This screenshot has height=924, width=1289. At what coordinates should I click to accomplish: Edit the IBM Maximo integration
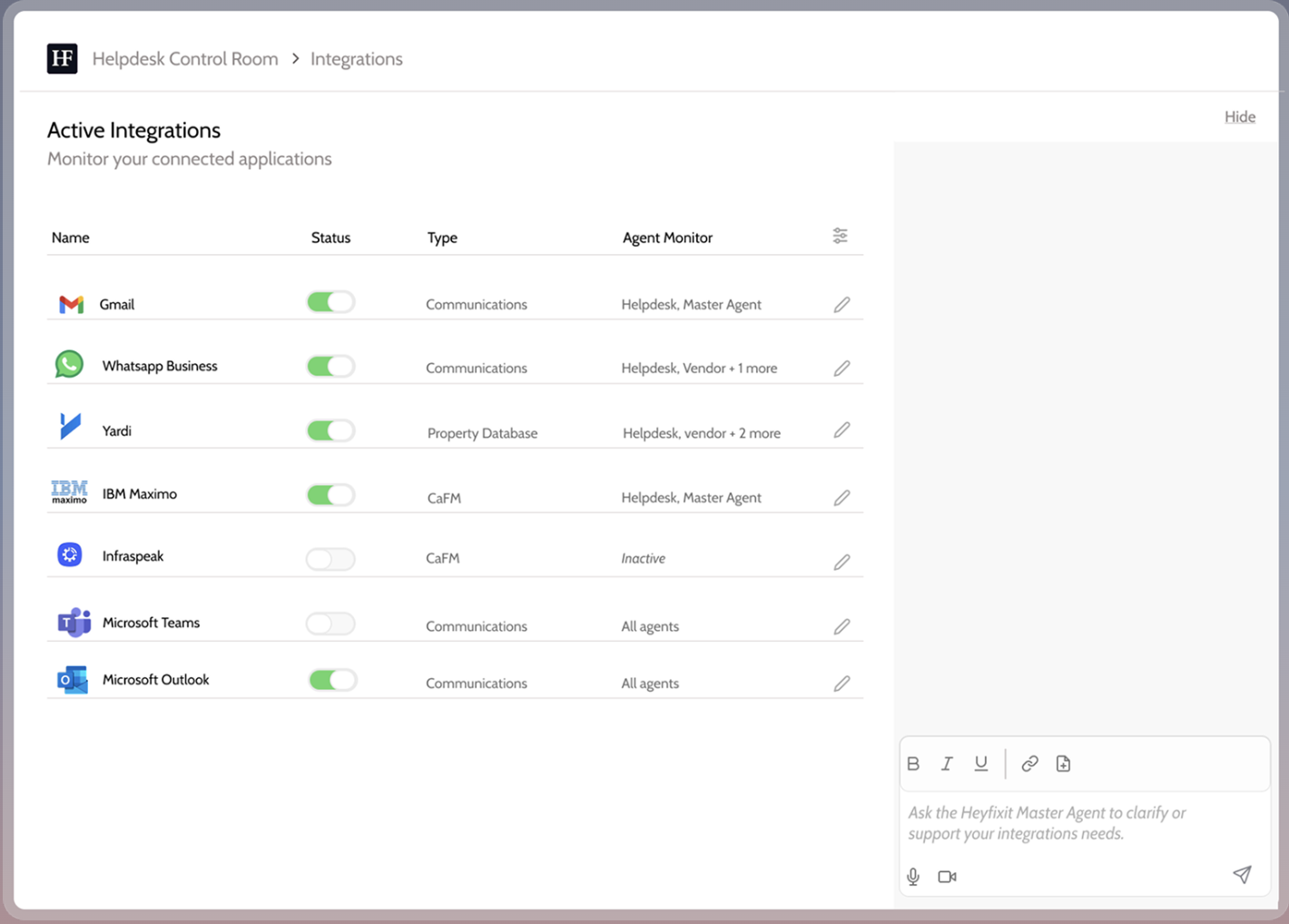[842, 497]
